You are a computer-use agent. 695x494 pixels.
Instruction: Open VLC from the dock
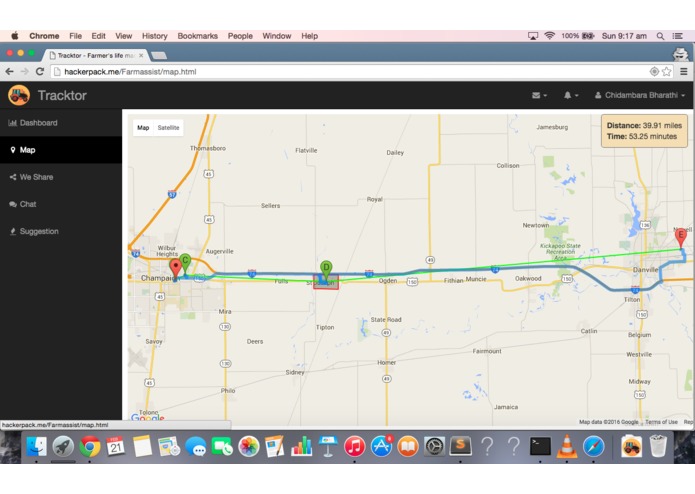click(567, 446)
